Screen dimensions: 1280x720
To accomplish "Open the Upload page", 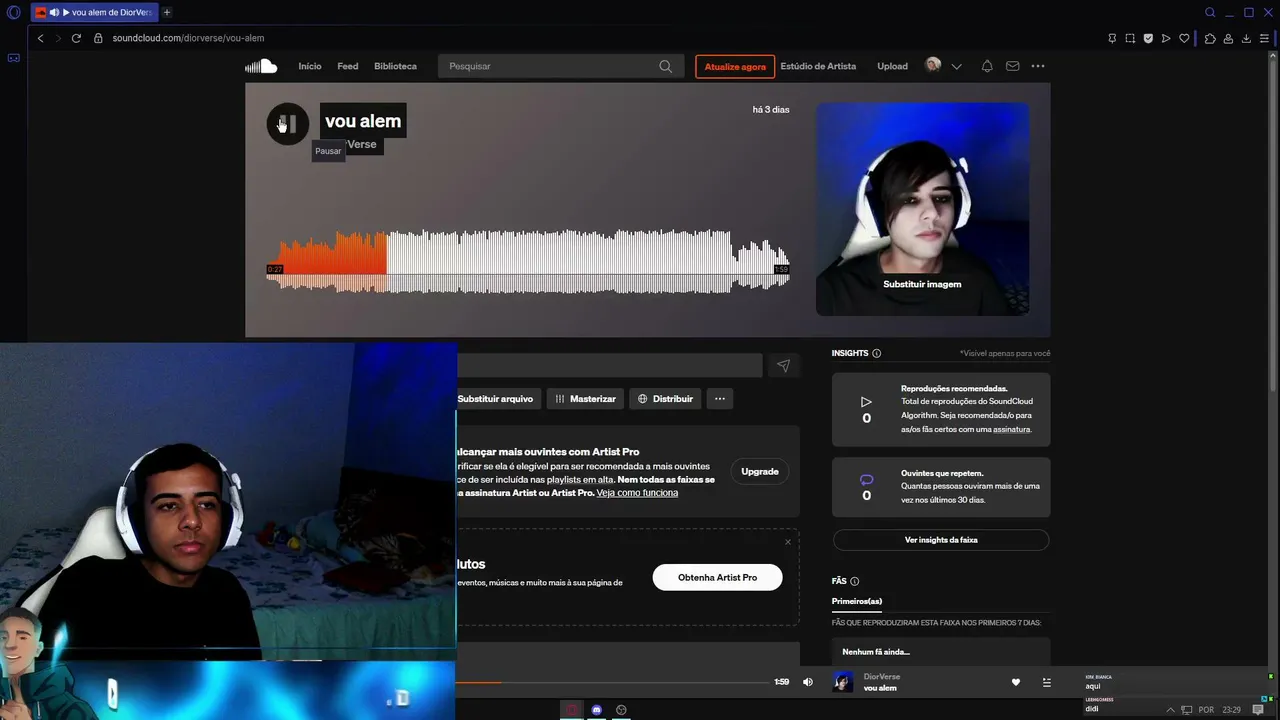I will [x=892, y=66].
